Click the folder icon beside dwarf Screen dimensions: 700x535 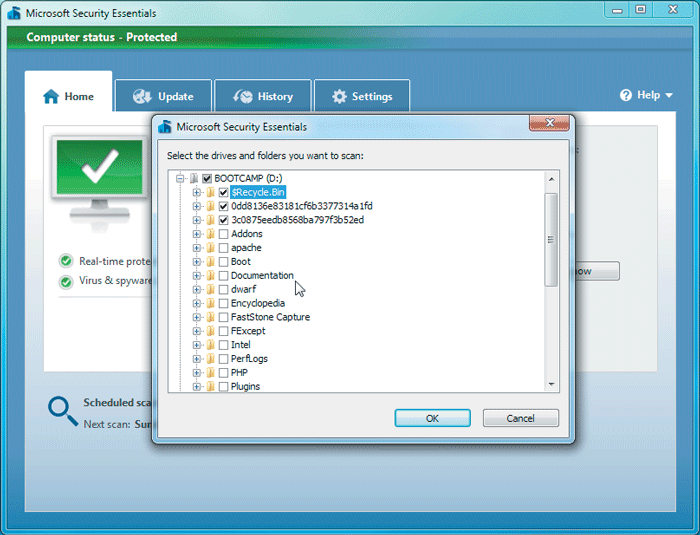[210, 289]
